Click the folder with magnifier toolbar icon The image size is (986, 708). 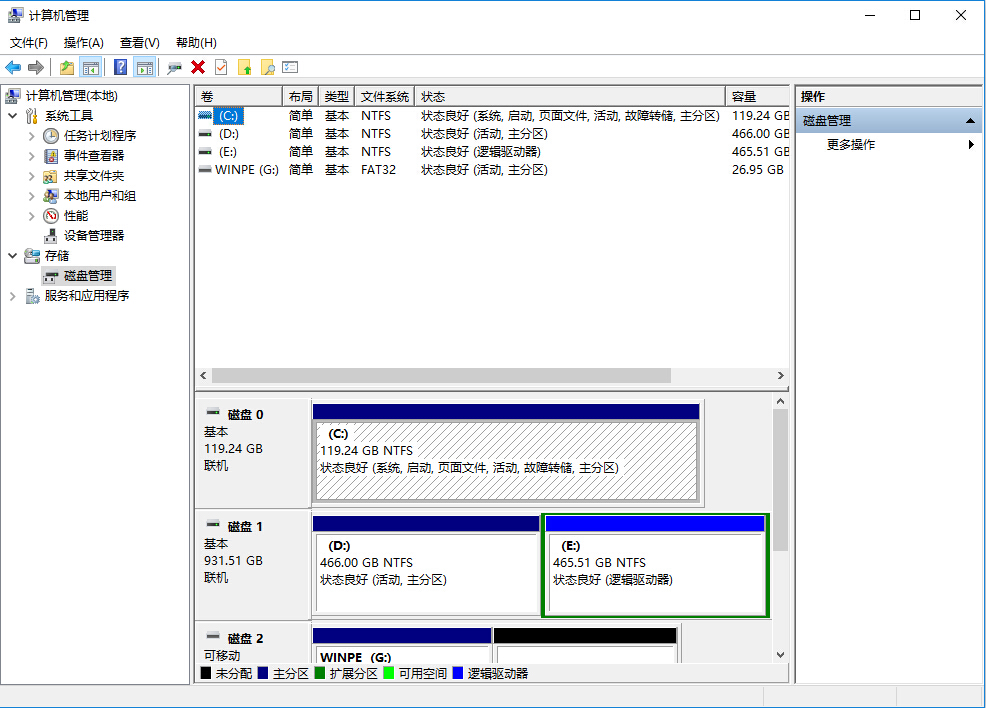pyautogui.click(x=267, y=67)
